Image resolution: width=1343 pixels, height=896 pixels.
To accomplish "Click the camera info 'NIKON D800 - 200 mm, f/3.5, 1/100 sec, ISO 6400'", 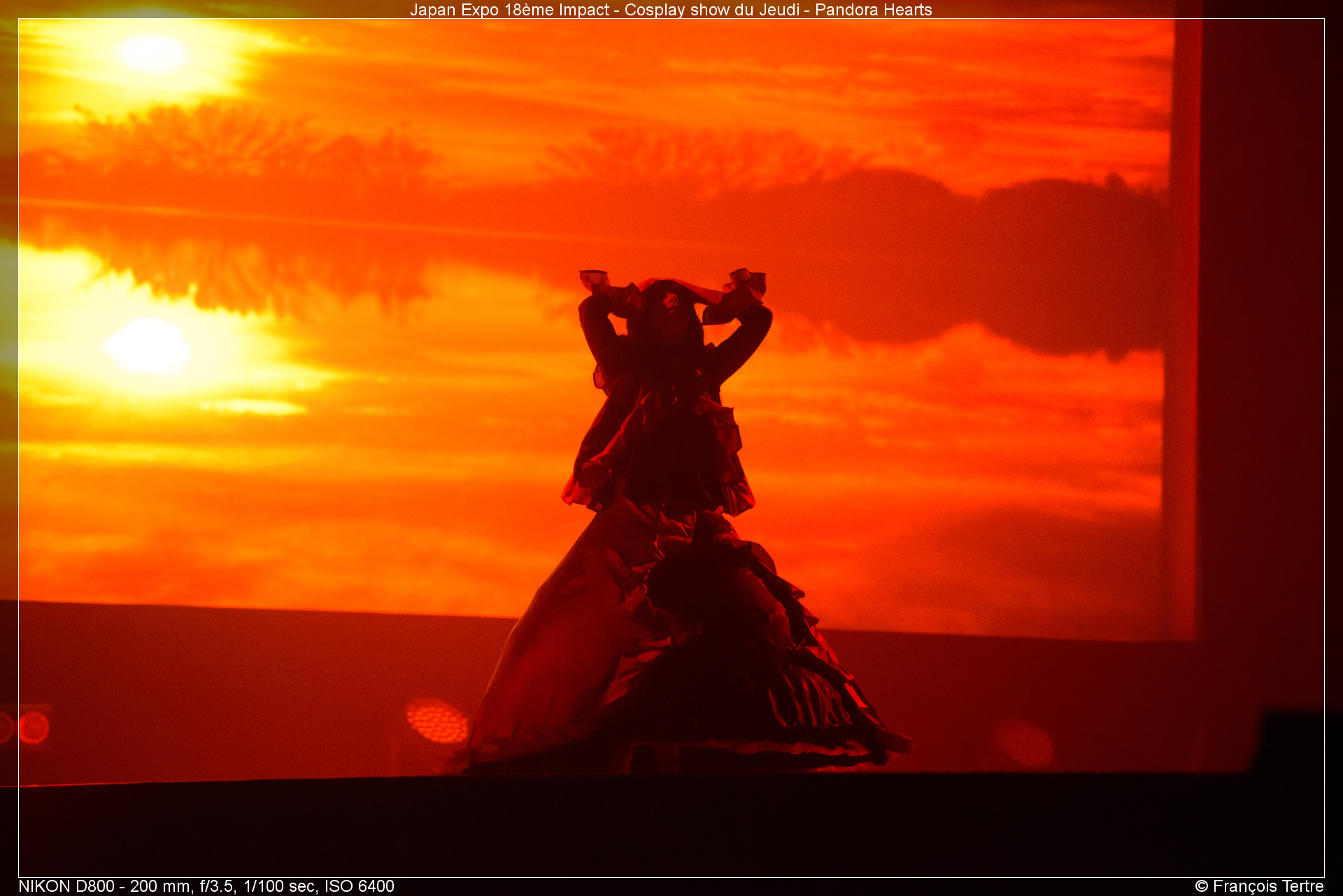I will pos(206,886).
